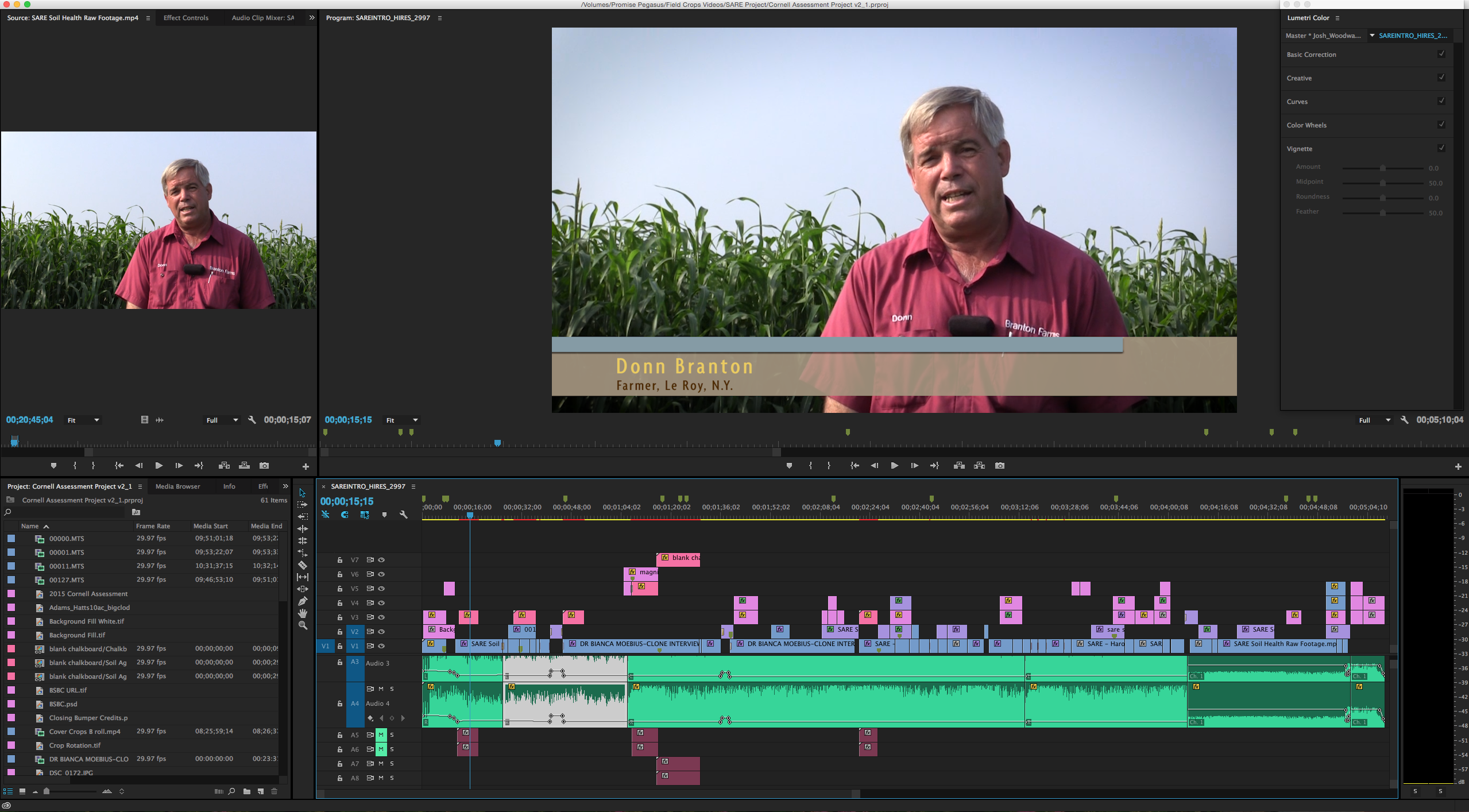
Task: Open Program monitor Fit zoom dropdown
Action: click(402, 420)
